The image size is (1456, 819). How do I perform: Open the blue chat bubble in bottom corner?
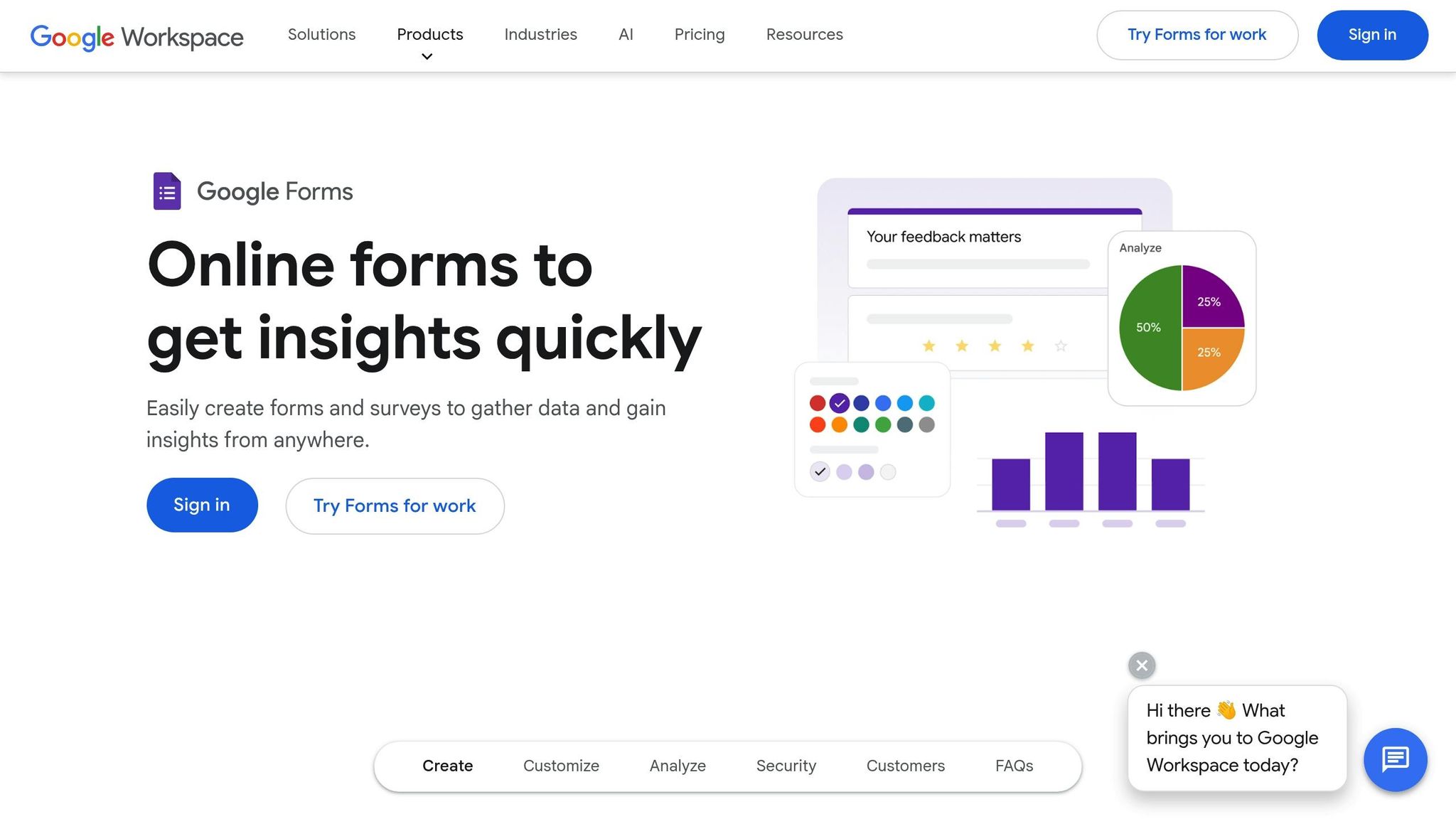pos(1395,759)
